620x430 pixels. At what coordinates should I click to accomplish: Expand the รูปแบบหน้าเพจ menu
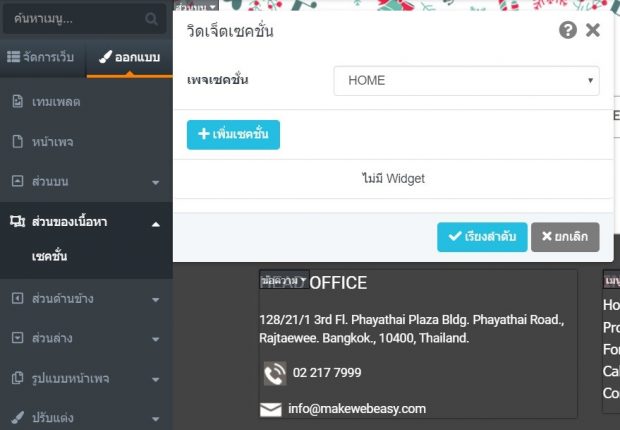[155, 380]
